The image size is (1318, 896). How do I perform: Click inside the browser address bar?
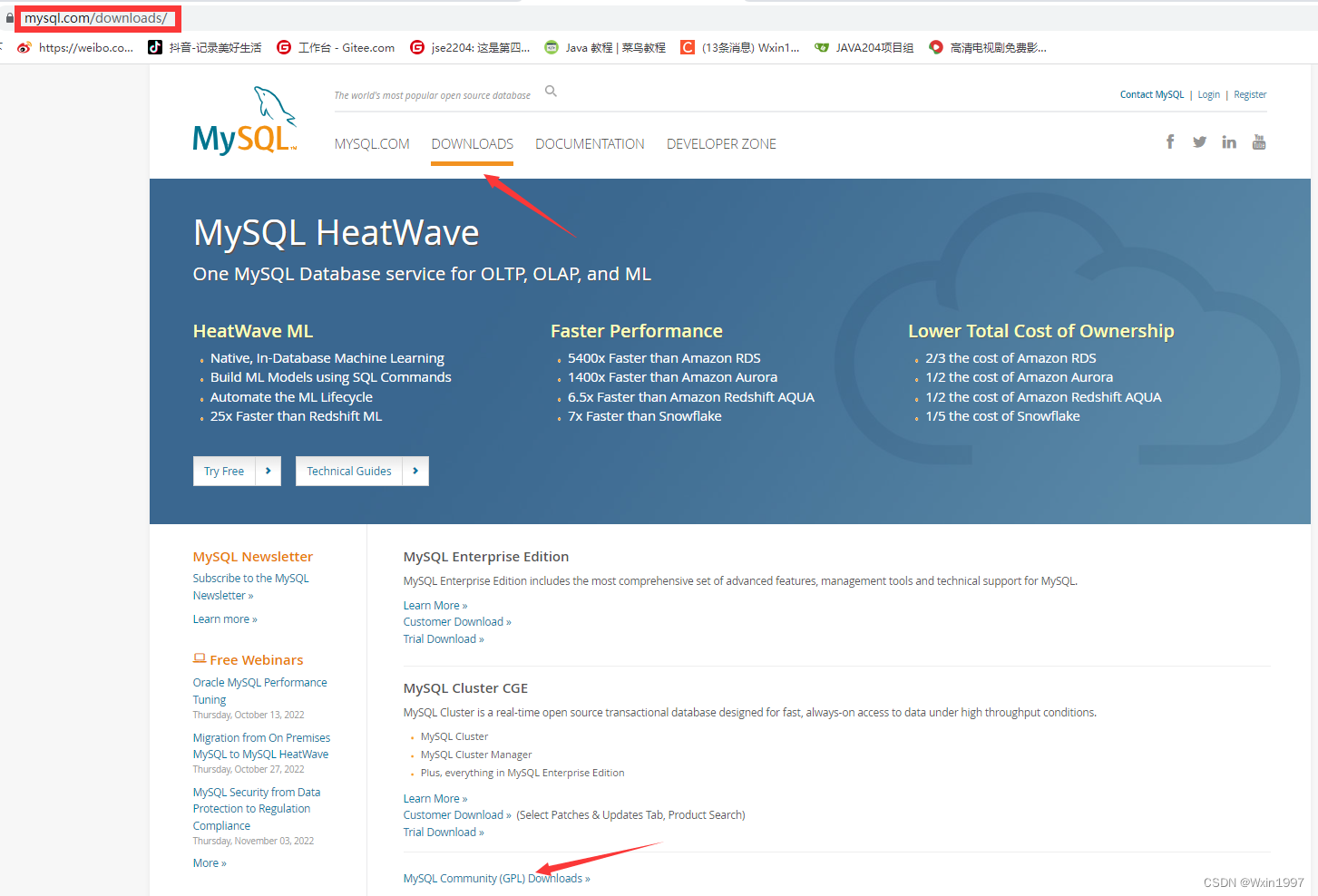pos(97,17)
